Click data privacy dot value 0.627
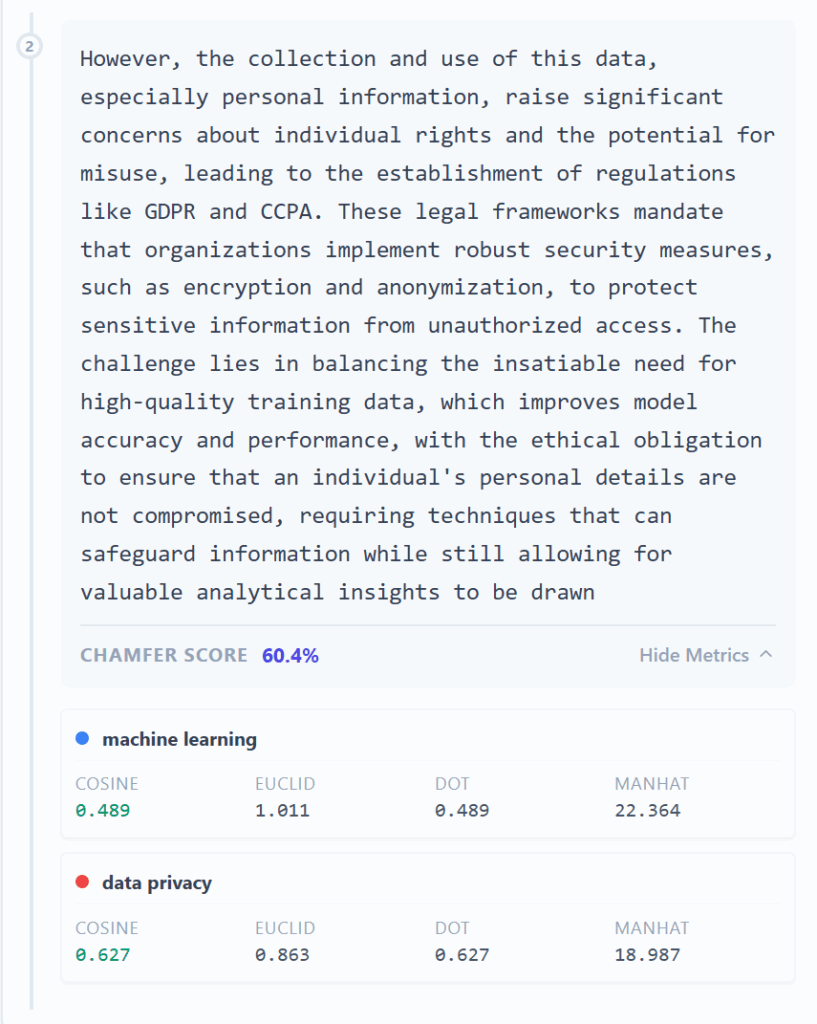The width and height of the screenshot is (817, 1024). [x=462, y=954]
